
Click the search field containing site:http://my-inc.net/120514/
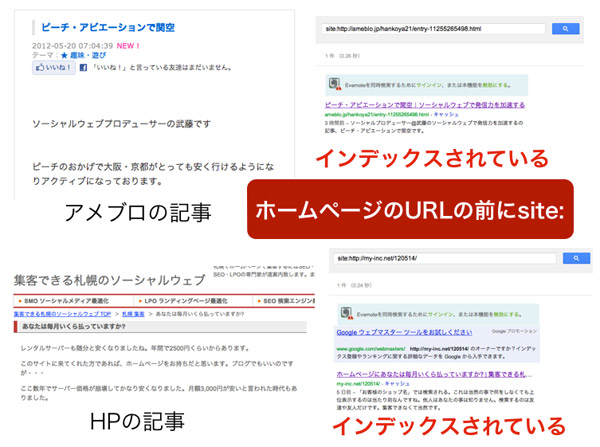[x=445, y=258]
